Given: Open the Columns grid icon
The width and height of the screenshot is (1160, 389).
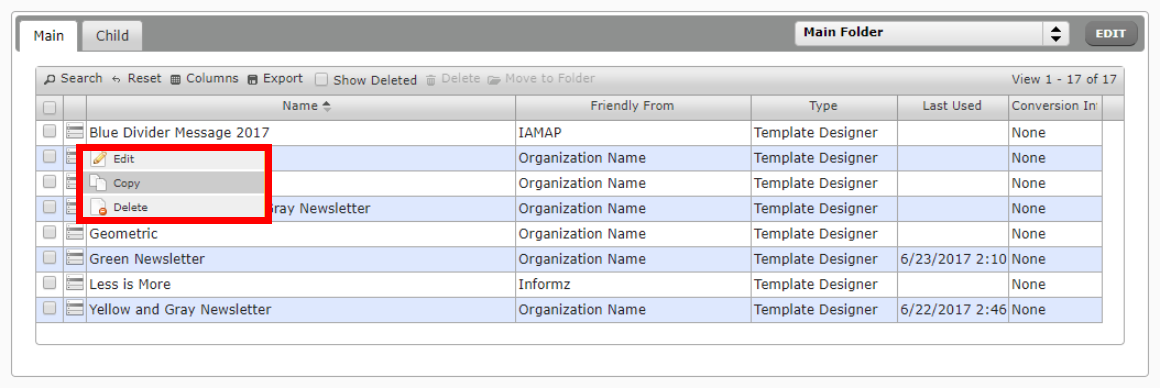Looking at the screenshot, I should click(175, 79).
